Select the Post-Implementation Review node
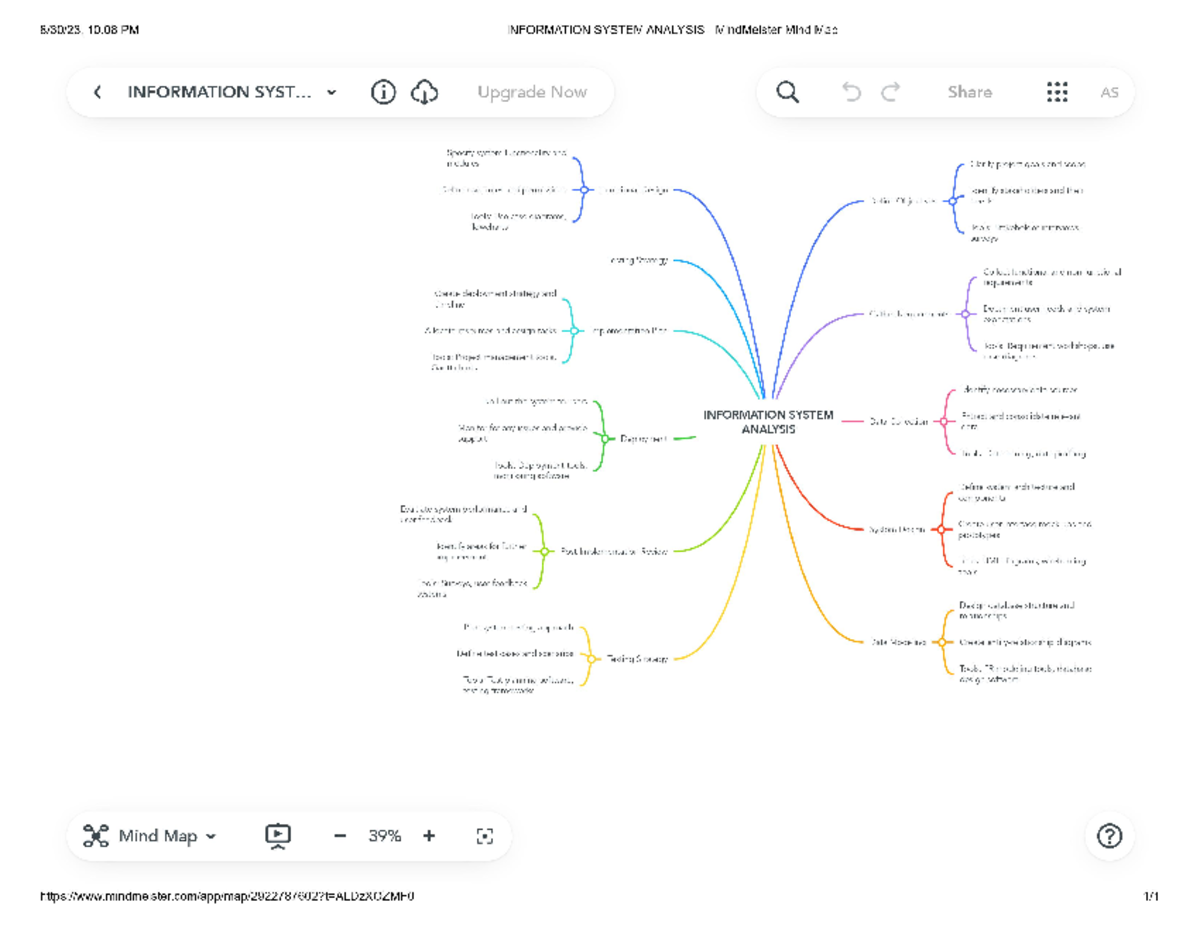The image size is (1200, 926). 614,551
